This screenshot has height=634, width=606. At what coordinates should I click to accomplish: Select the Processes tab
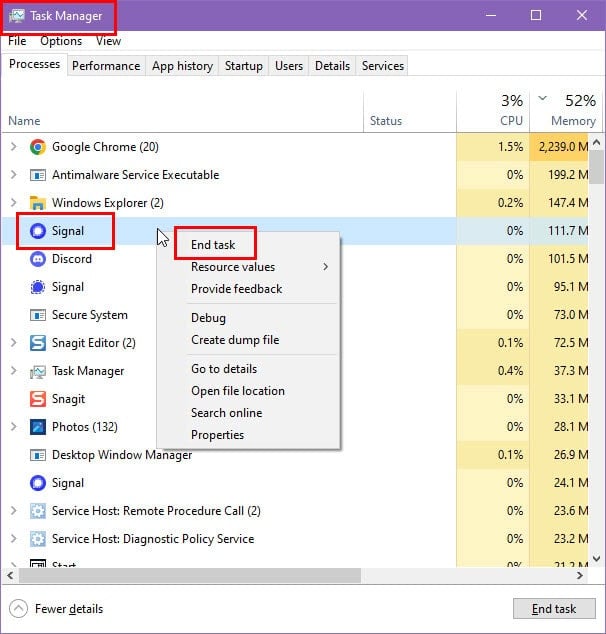34,64
